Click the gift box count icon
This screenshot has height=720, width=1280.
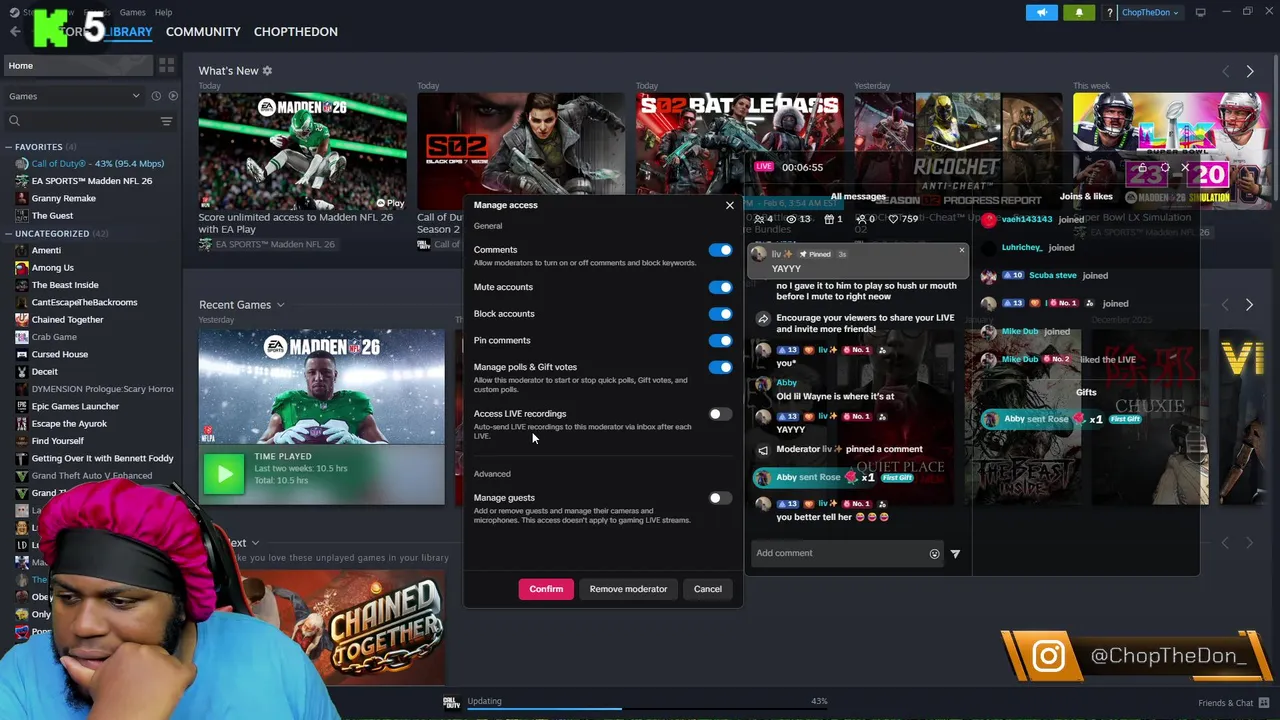[828, 219]
